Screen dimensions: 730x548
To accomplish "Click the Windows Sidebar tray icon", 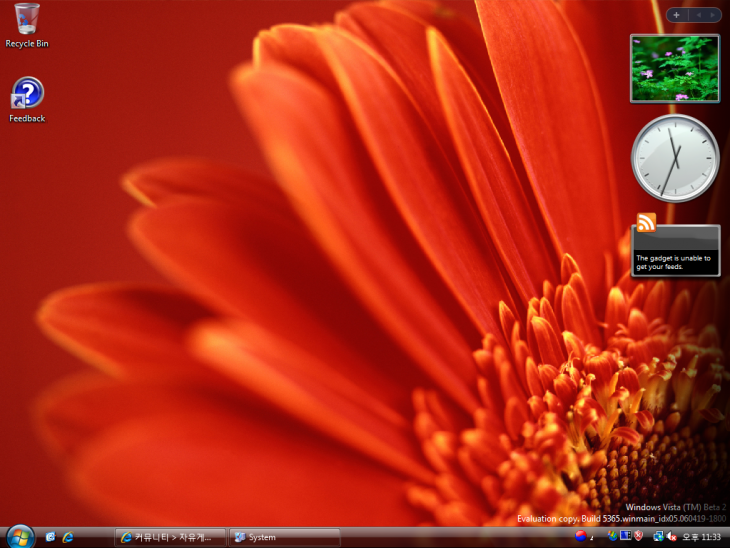I will [x=613, y=536].
